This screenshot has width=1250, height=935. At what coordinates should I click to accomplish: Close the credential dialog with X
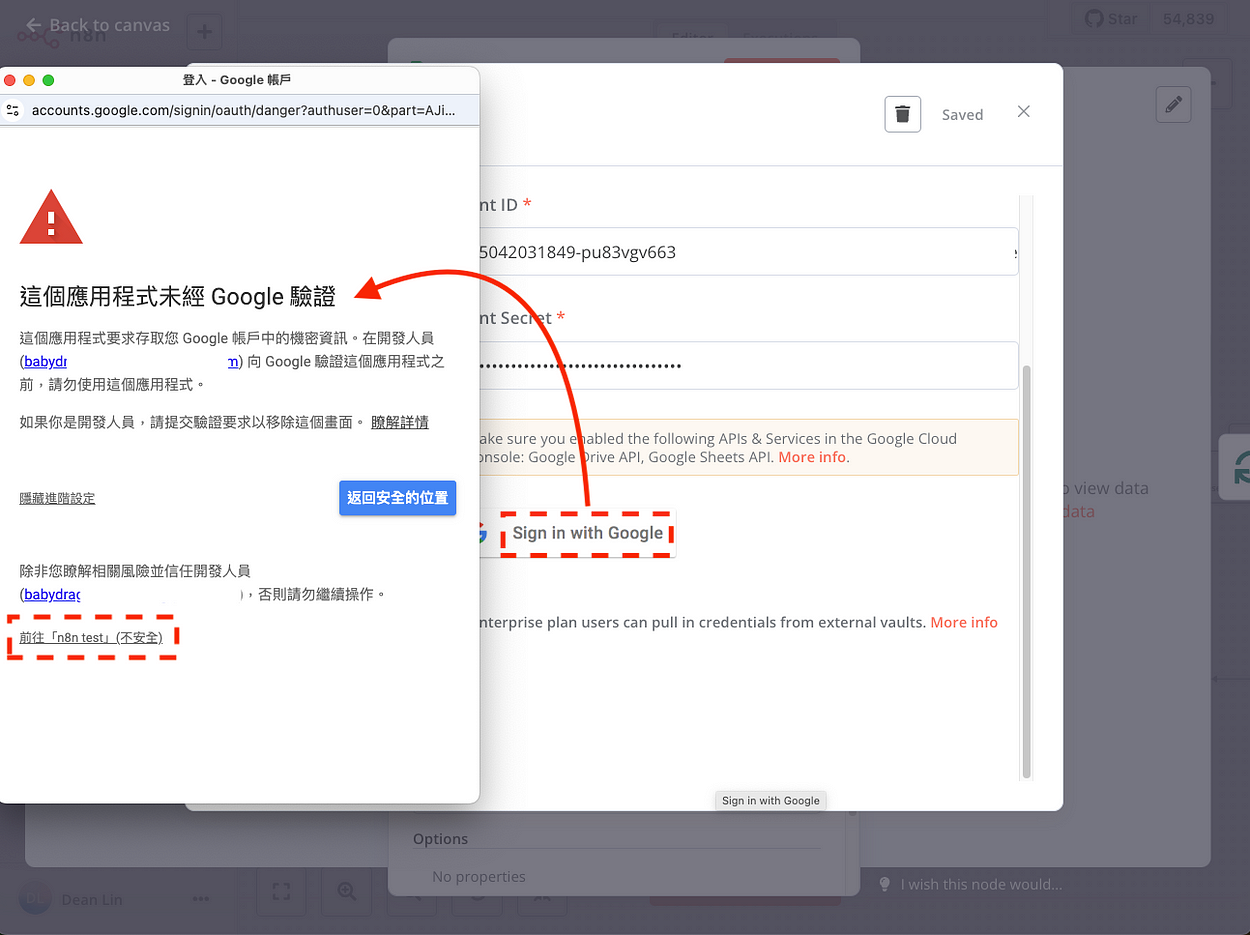coord(1023,112)
